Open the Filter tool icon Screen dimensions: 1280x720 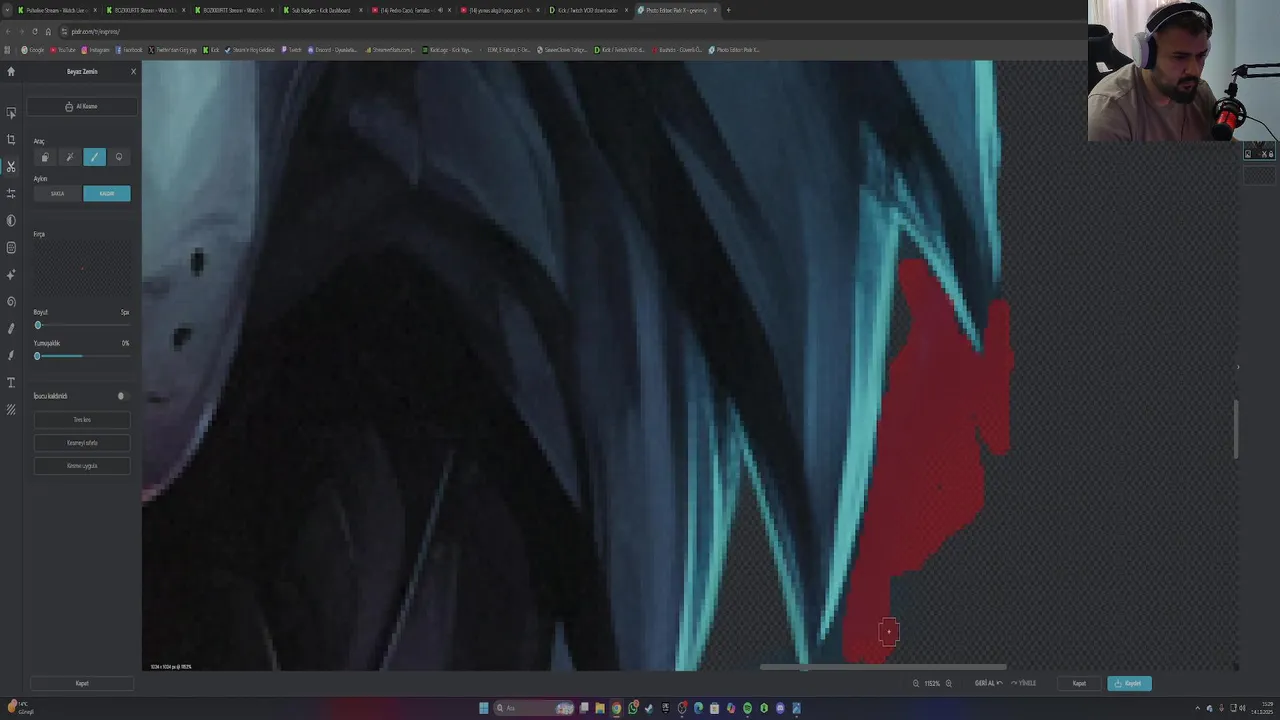coord(11,247)
